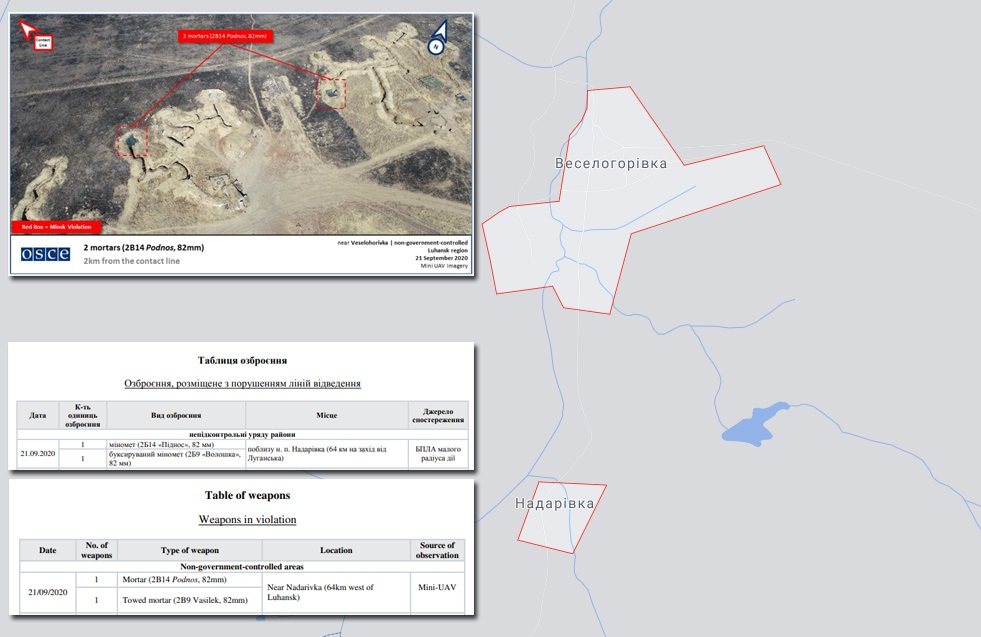Image resolution: width=981 pixels, height=637 pixels.
Task: Click the blue lake on the map
Action: 754,426
